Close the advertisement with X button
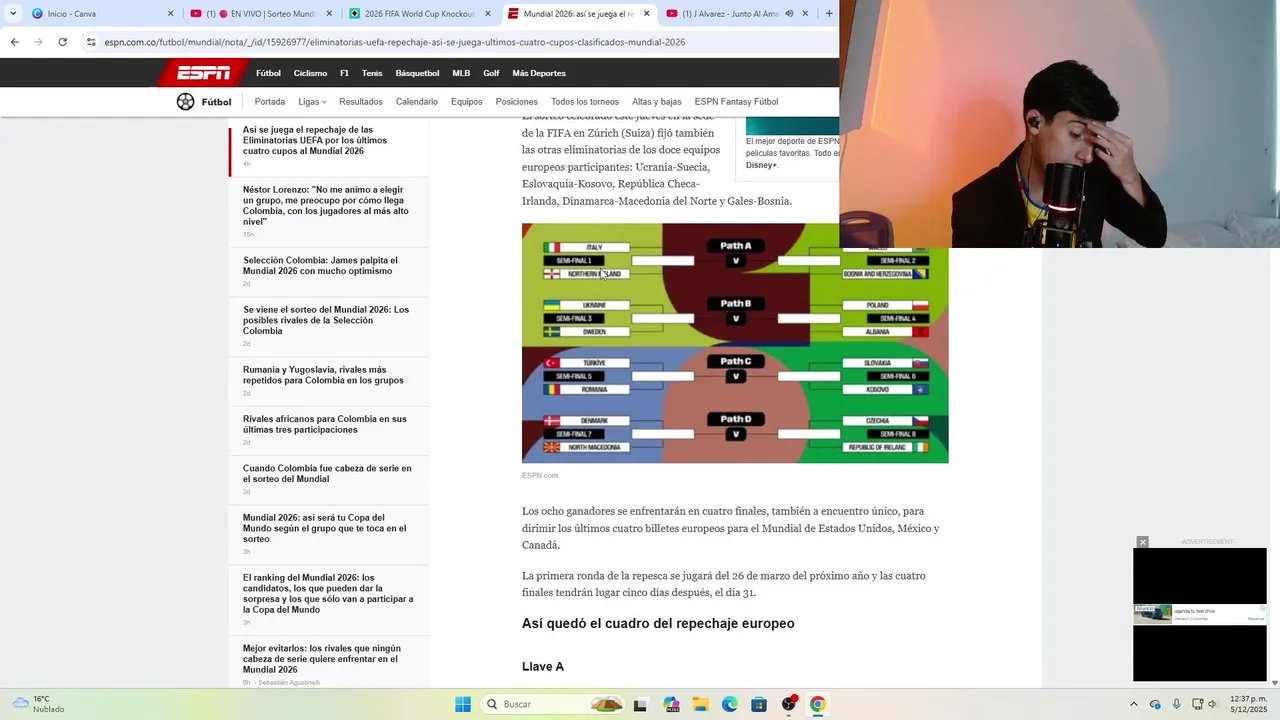This screenshot has height=720, width=1280. pos(1142,542)
